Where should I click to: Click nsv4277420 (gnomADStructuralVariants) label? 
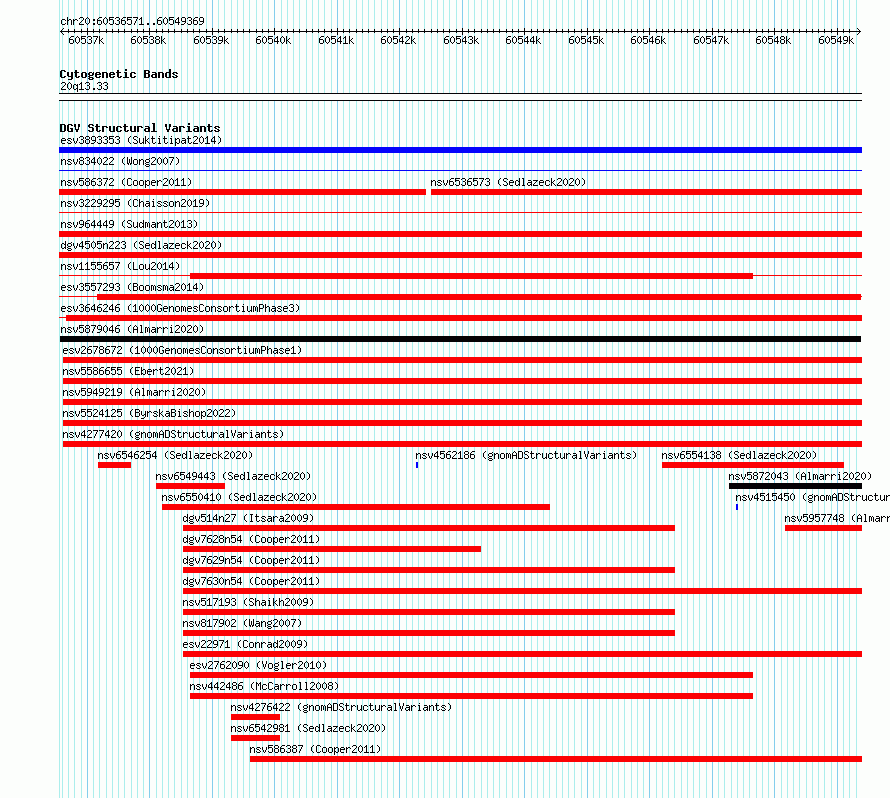173,434
